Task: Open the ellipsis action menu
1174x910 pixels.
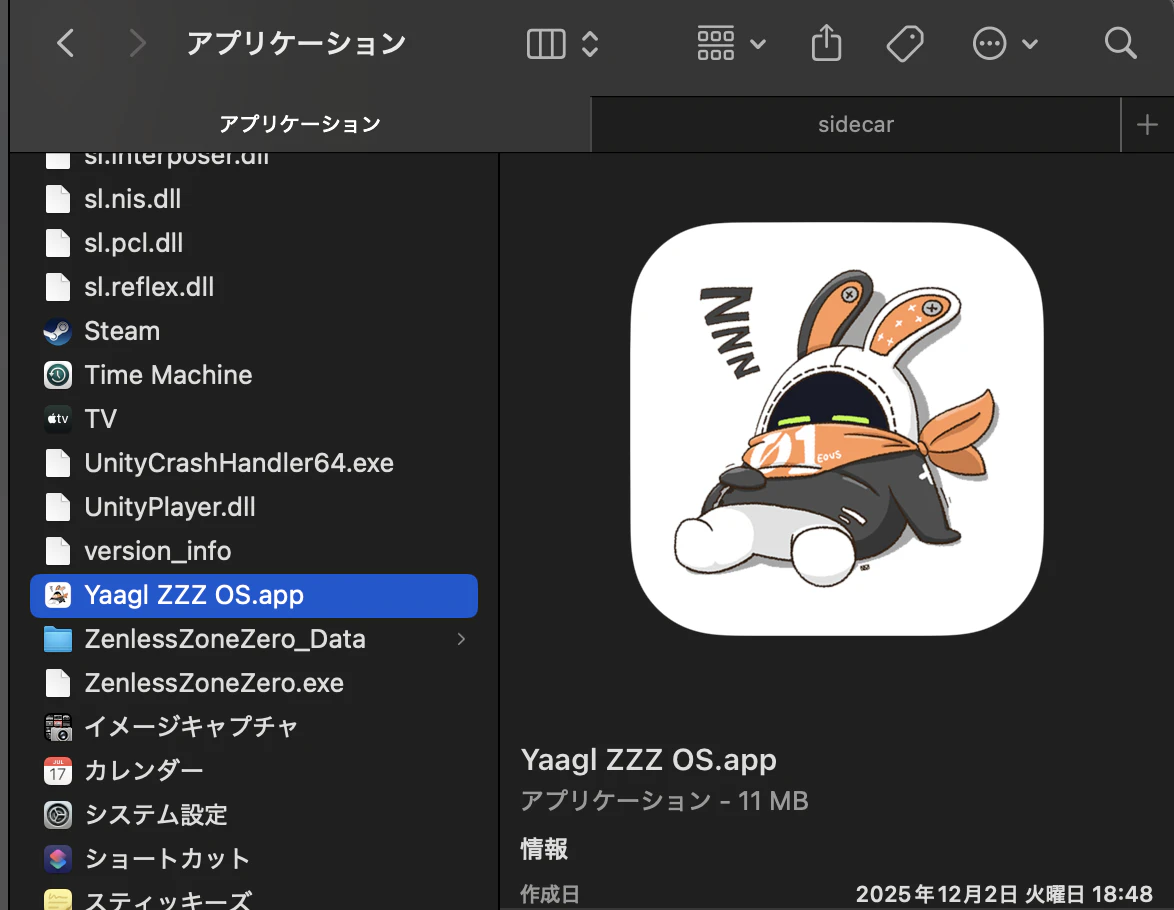Action: pyautogui.click(x=1005, y=43)
